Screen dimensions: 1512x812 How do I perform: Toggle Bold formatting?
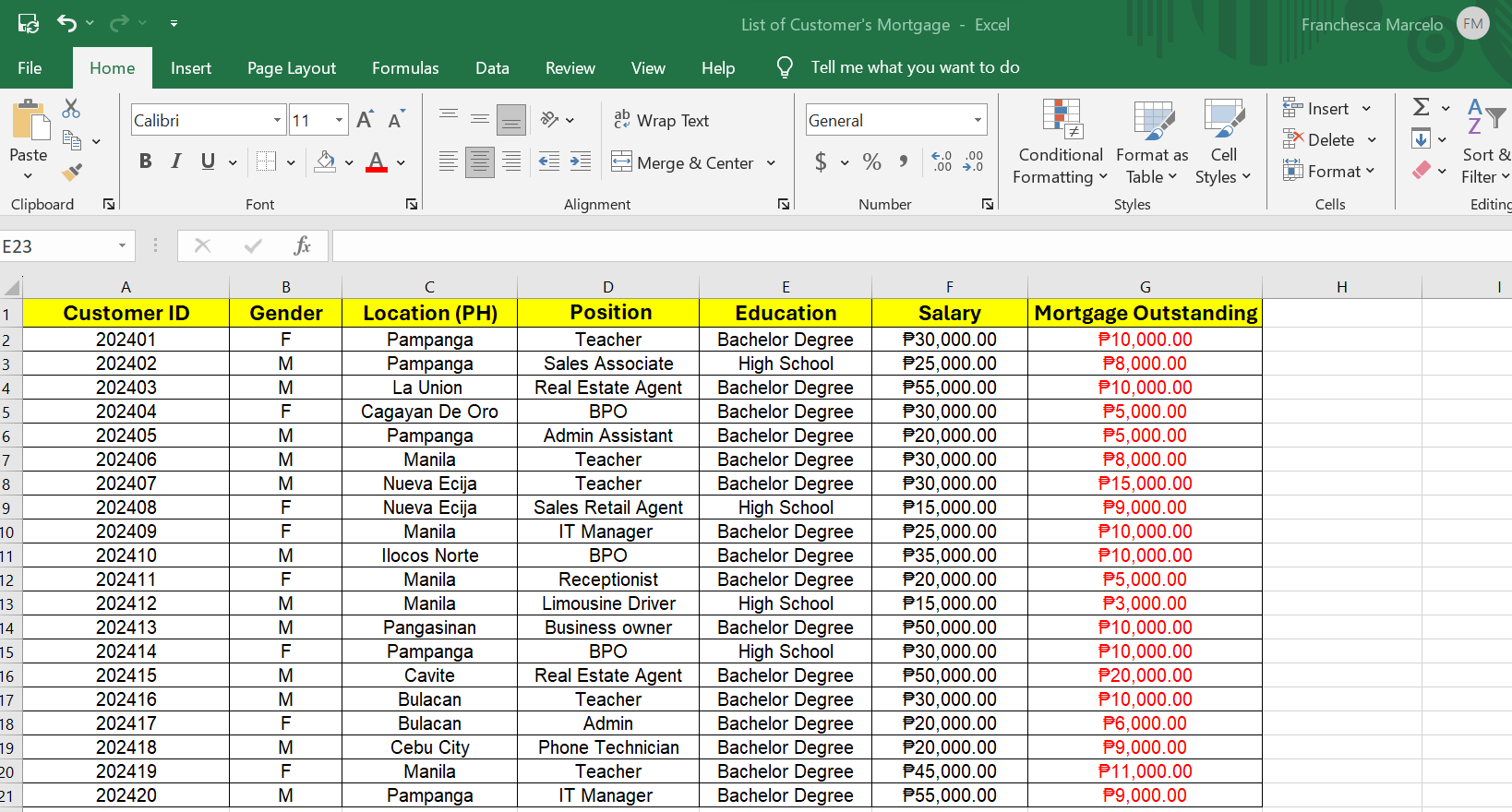click(x=146, y=161)
